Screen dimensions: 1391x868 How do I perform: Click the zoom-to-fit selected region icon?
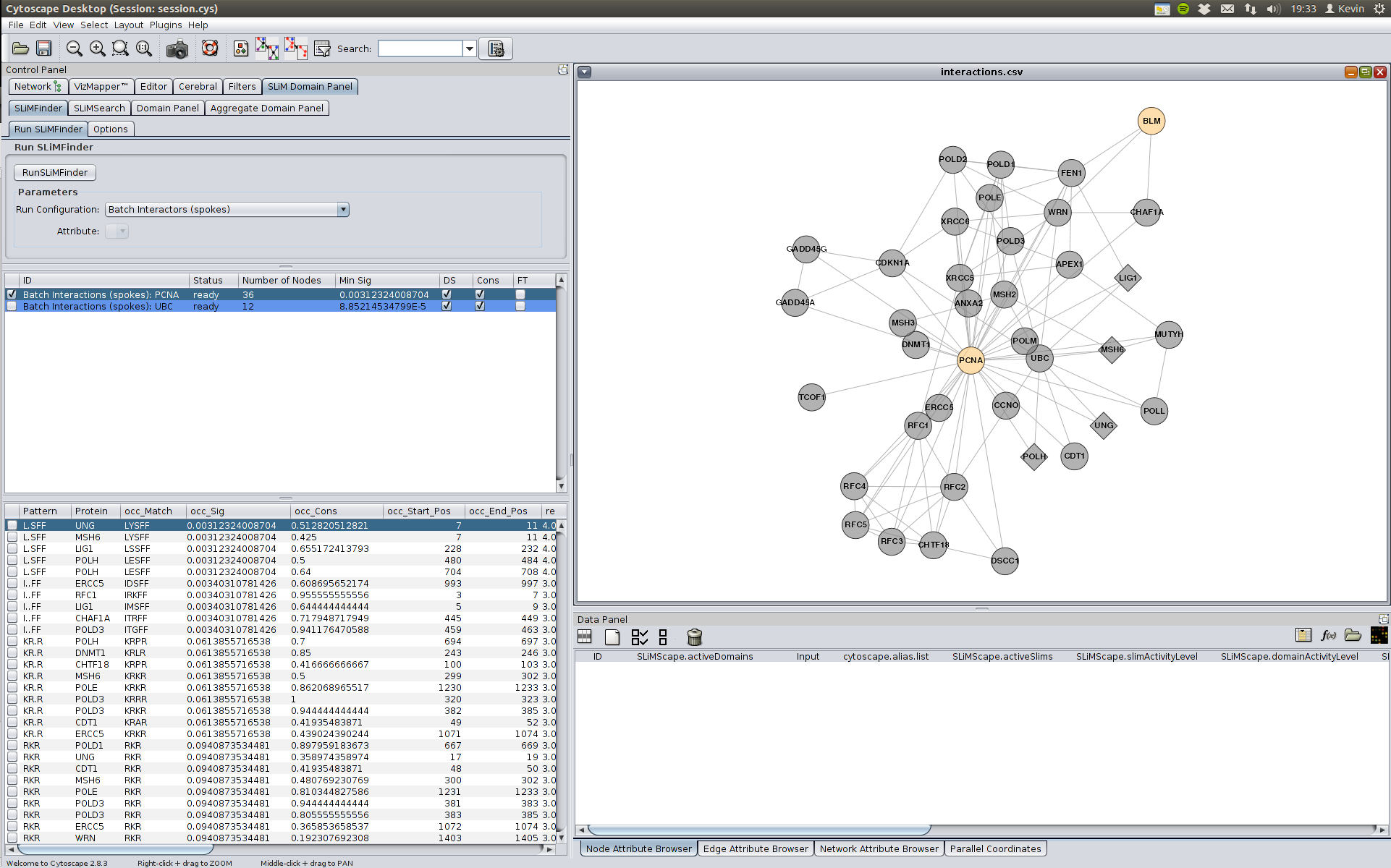pyautogui.click(x=120, y=48)
